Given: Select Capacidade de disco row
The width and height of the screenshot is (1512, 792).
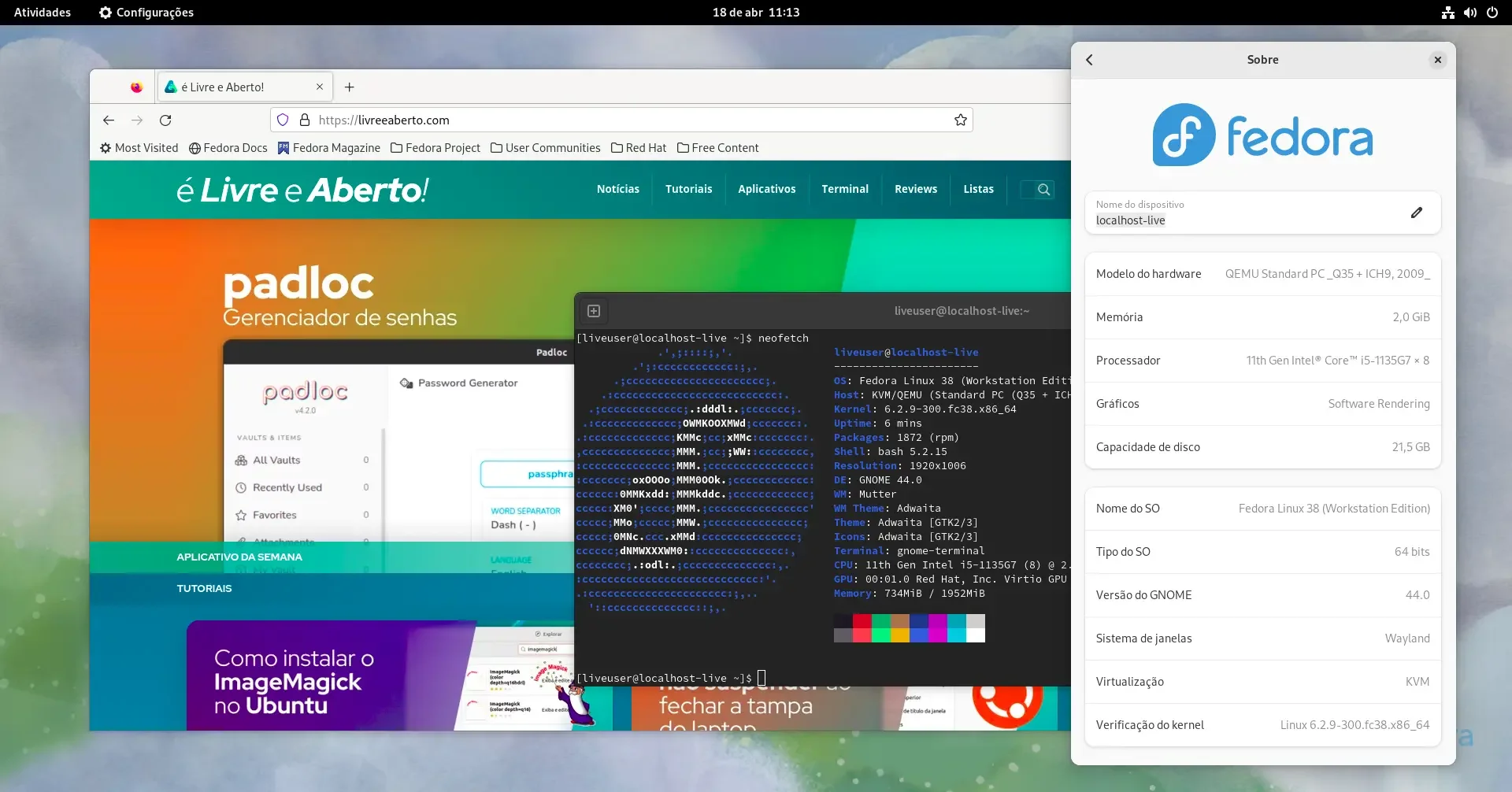Looking at the screenshot, I should point(1262,447).
